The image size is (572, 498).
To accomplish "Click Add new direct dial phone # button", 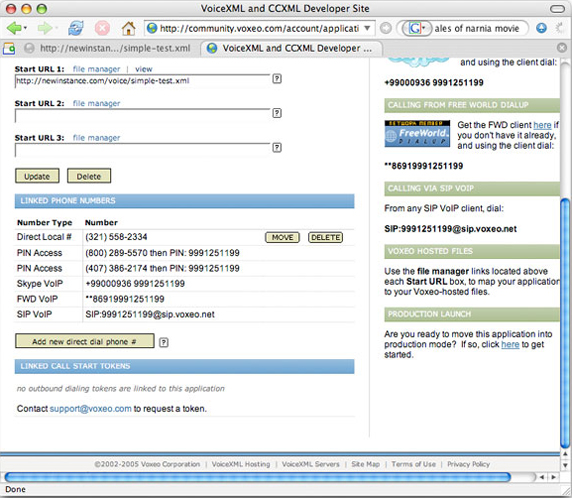I will coord(85,341).
